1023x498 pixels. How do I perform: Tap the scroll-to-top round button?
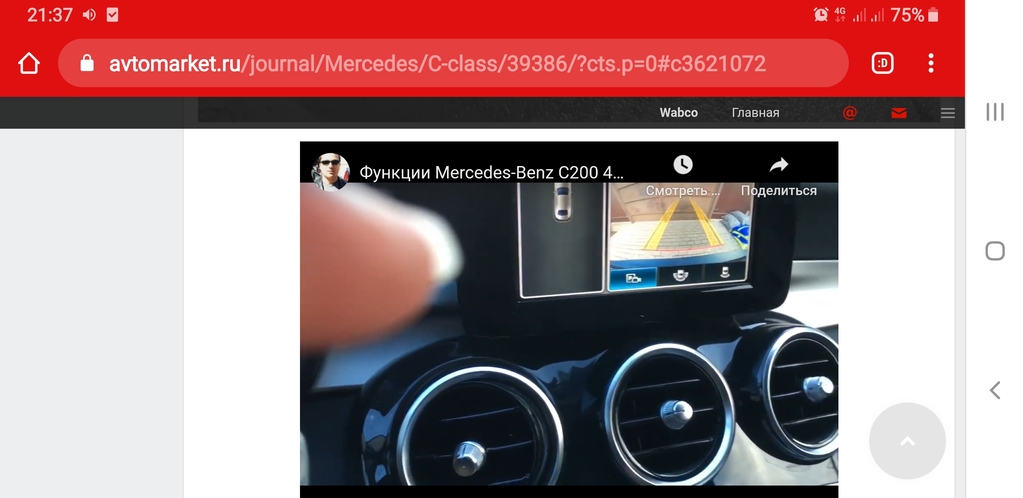coord(907,441)
